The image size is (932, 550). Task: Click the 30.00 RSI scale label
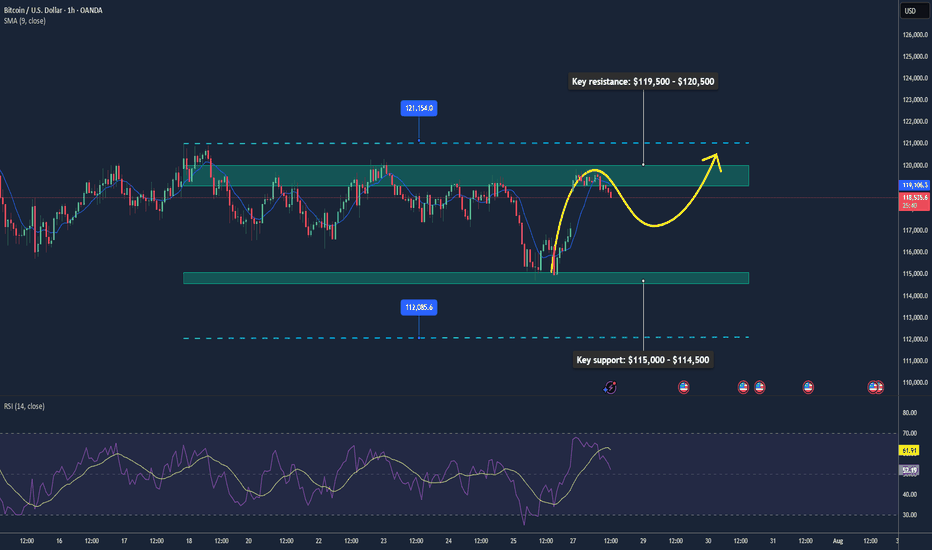(x=909, y=515)
